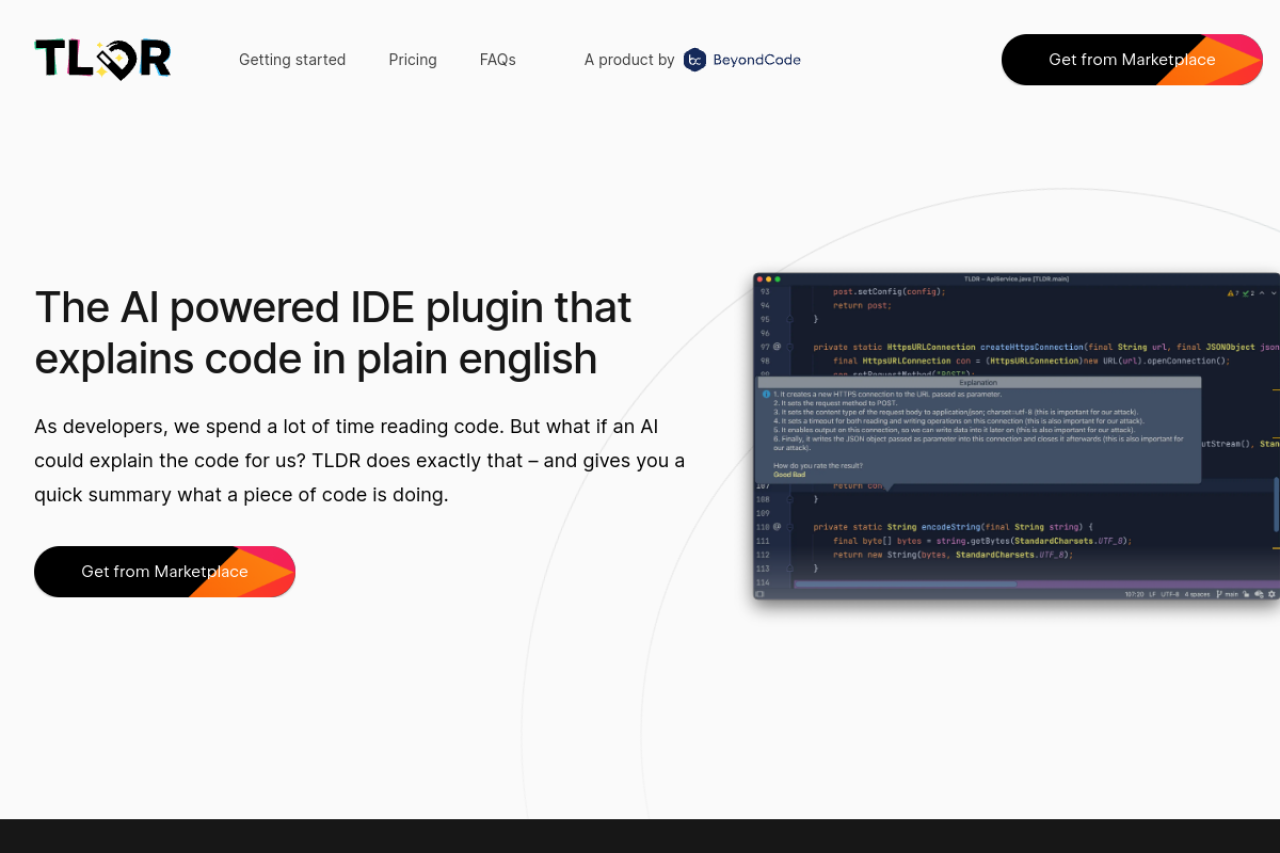Click the main hero headline text
Viewport: 1280px width, 853px height.
click(333, 333)
